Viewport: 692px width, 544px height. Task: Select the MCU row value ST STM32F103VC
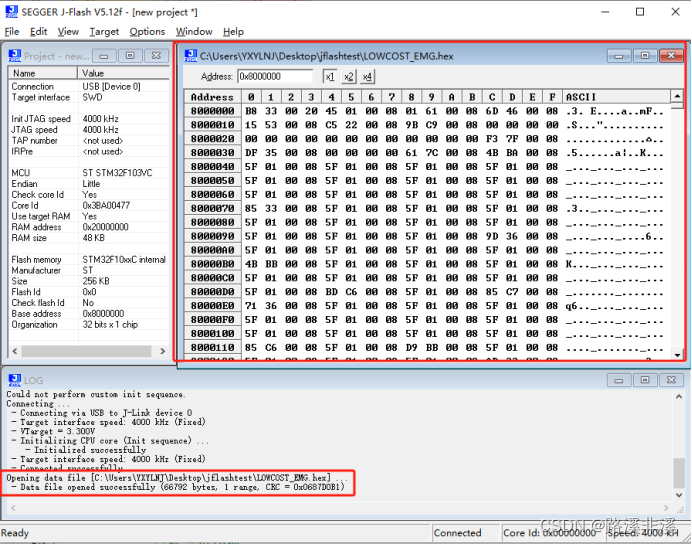point(117,173)
